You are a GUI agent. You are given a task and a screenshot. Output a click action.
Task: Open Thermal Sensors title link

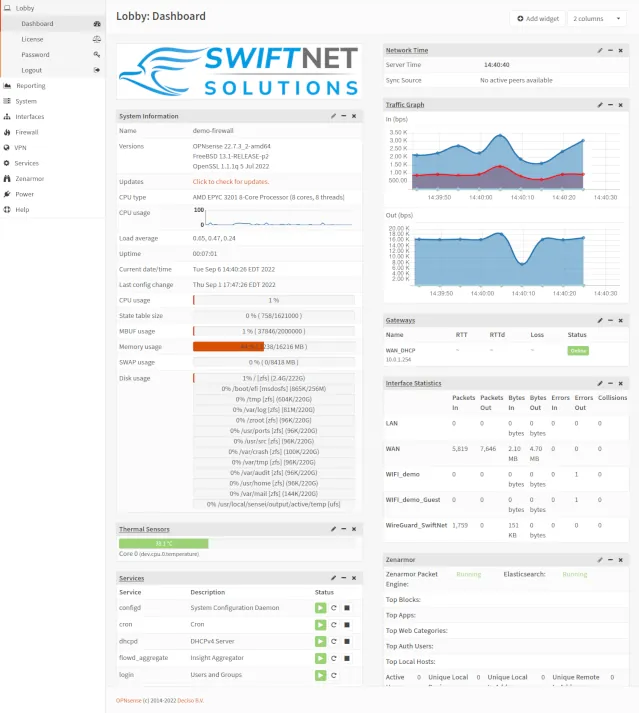click(144, 529)
